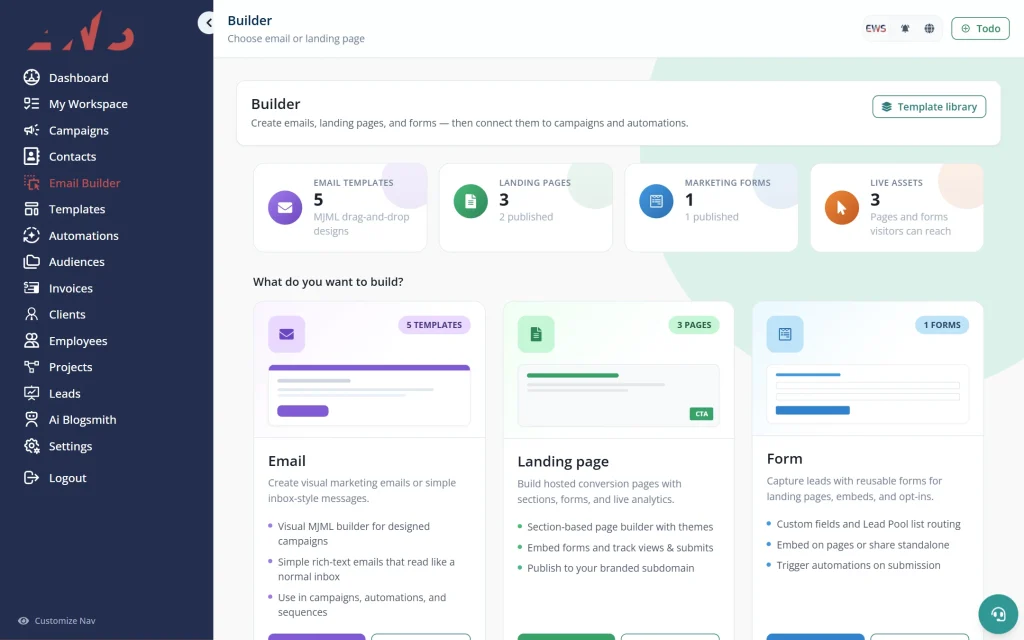Click the Email card preview thumbnail
The width and height of the screenshot is (1024, 640).
coord(369,395)
